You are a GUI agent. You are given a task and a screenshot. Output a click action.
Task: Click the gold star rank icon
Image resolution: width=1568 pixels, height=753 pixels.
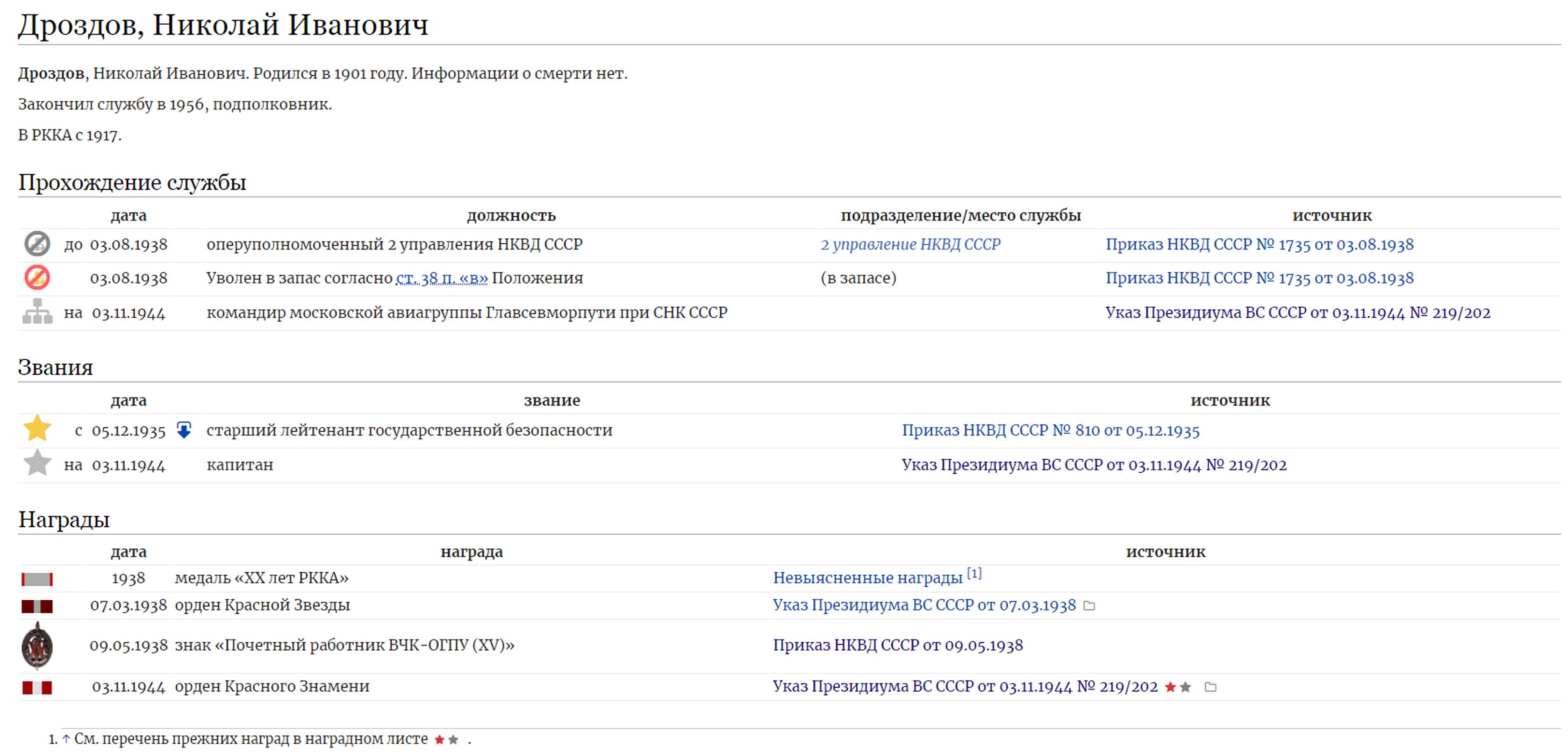click(x=36, y=428)
